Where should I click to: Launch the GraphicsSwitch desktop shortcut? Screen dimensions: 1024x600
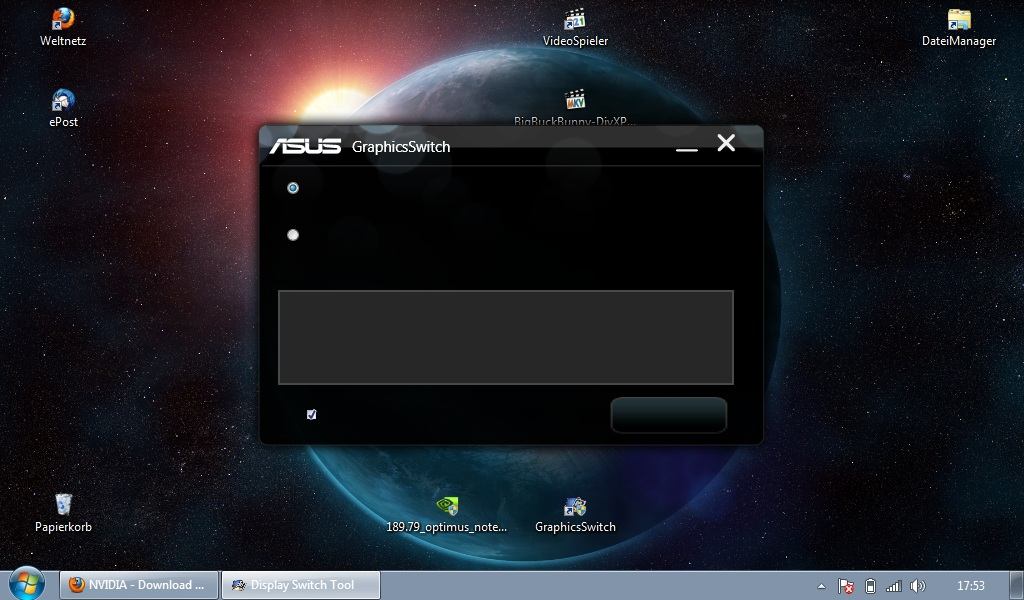coord(575,514)
